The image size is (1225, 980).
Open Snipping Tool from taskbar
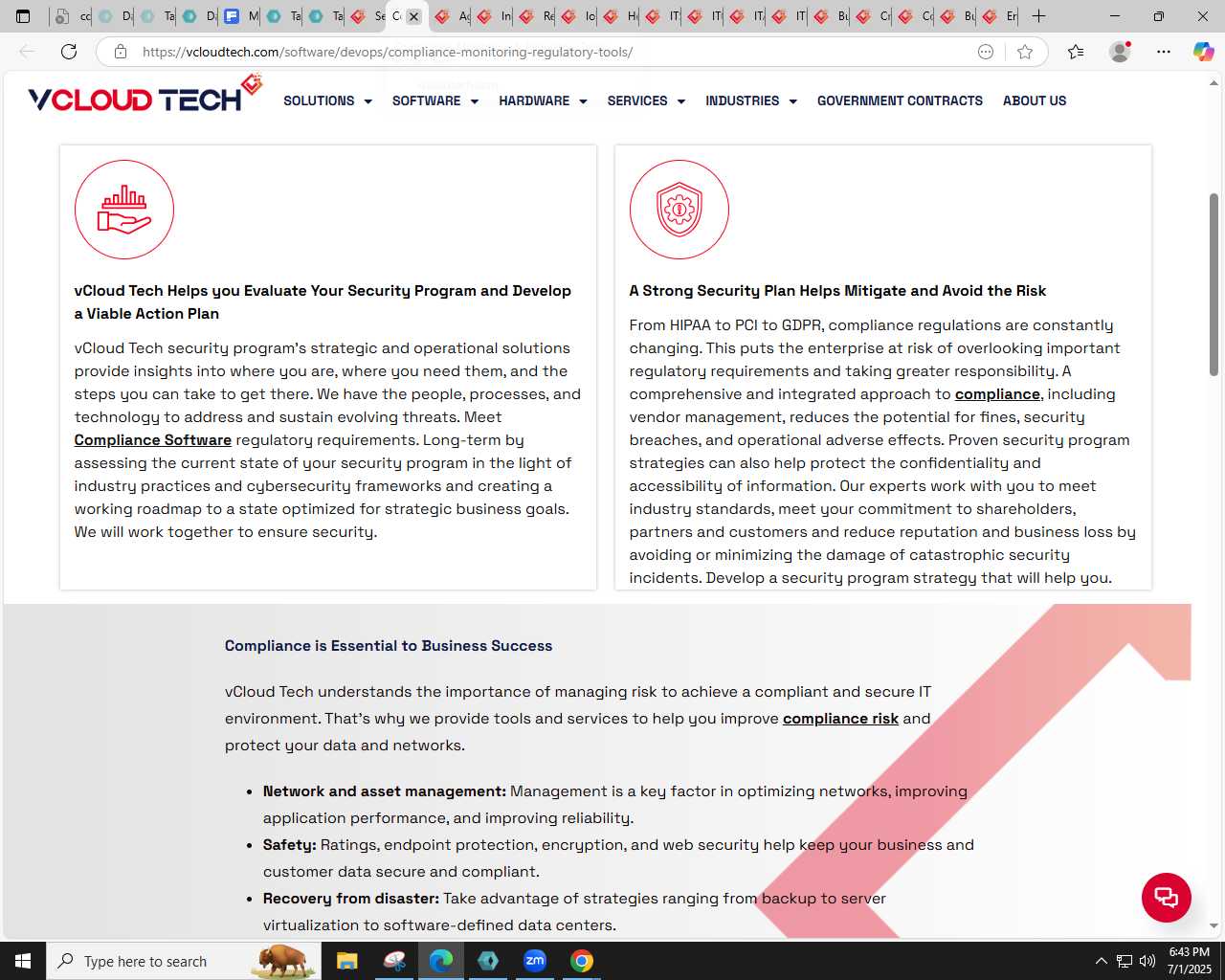coord(393,961)
